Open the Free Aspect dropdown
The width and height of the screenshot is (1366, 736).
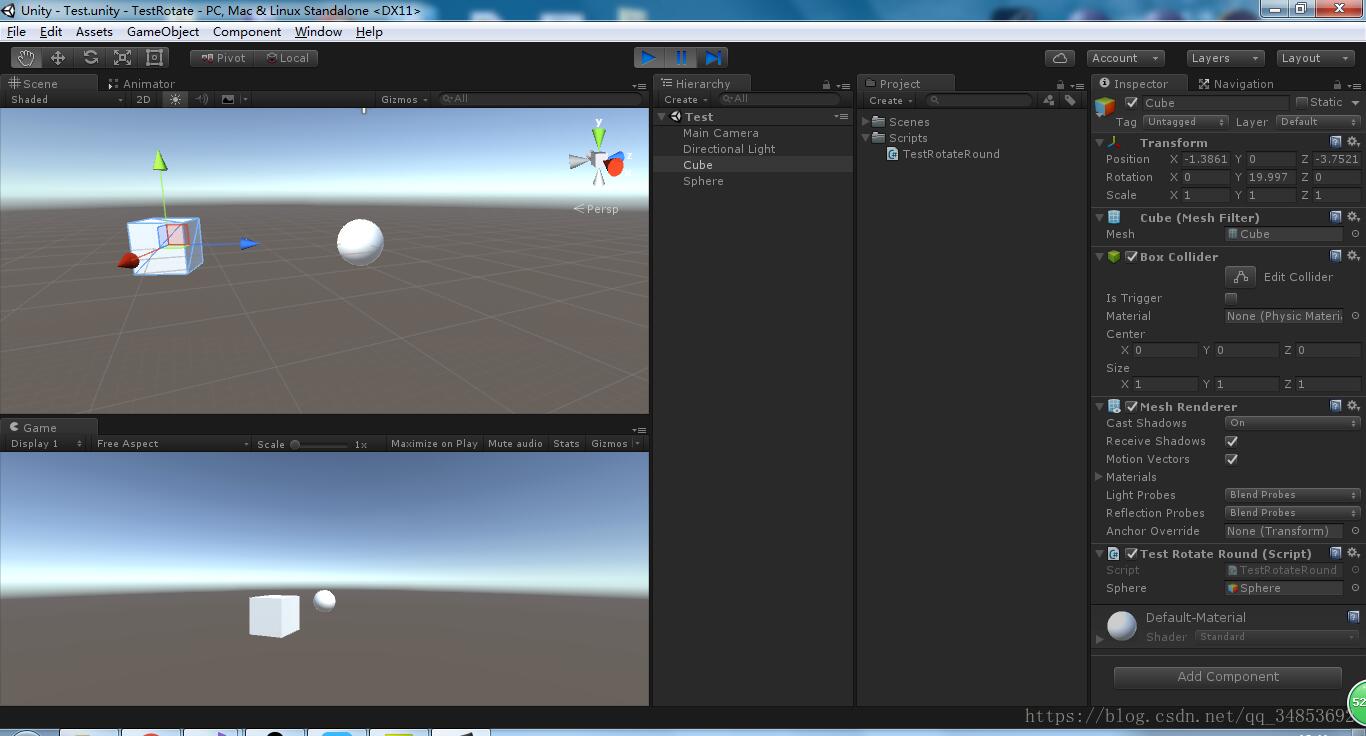[x=172, y=443]
